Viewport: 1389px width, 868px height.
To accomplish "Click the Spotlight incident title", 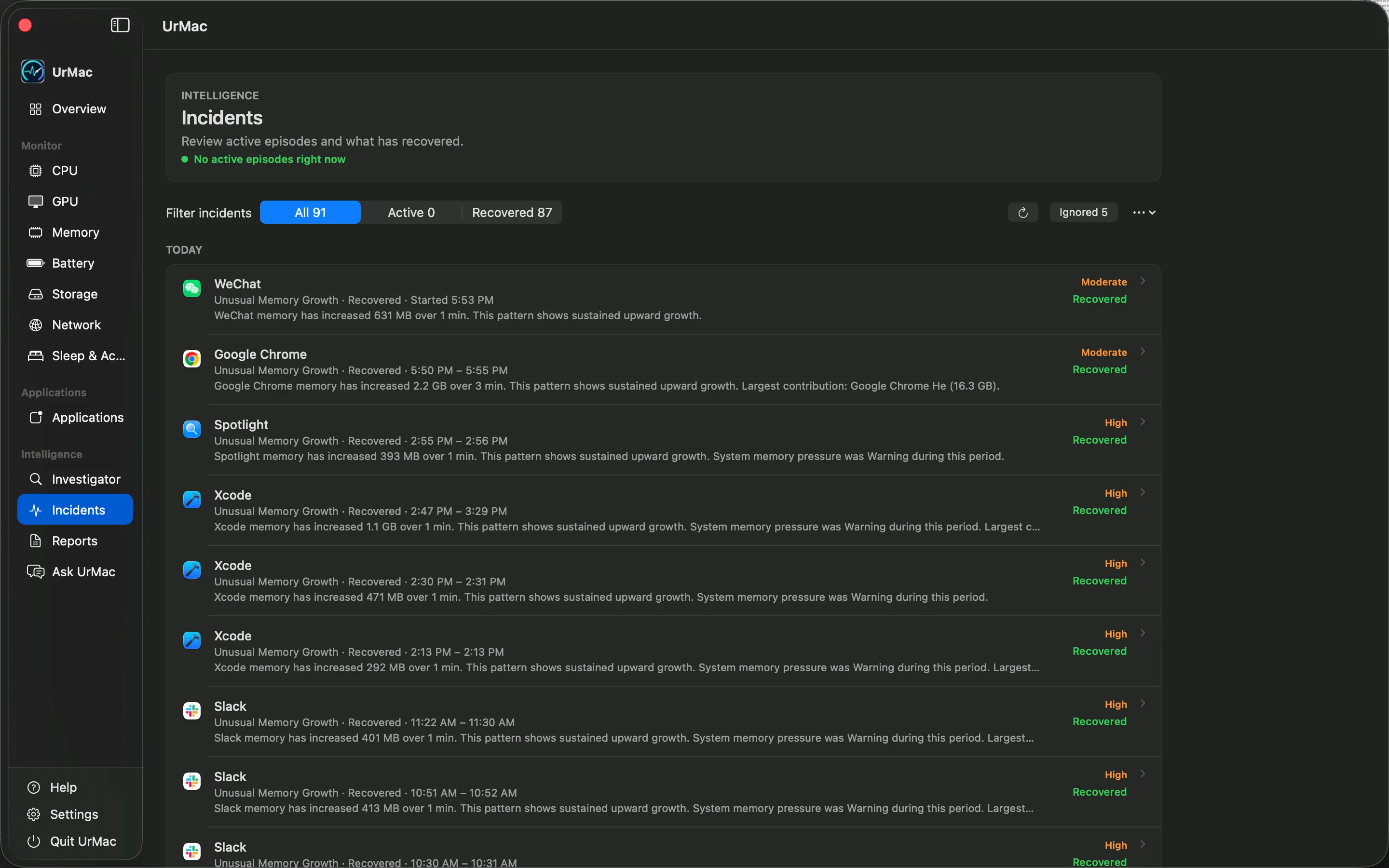I will [x=241, y=425].
